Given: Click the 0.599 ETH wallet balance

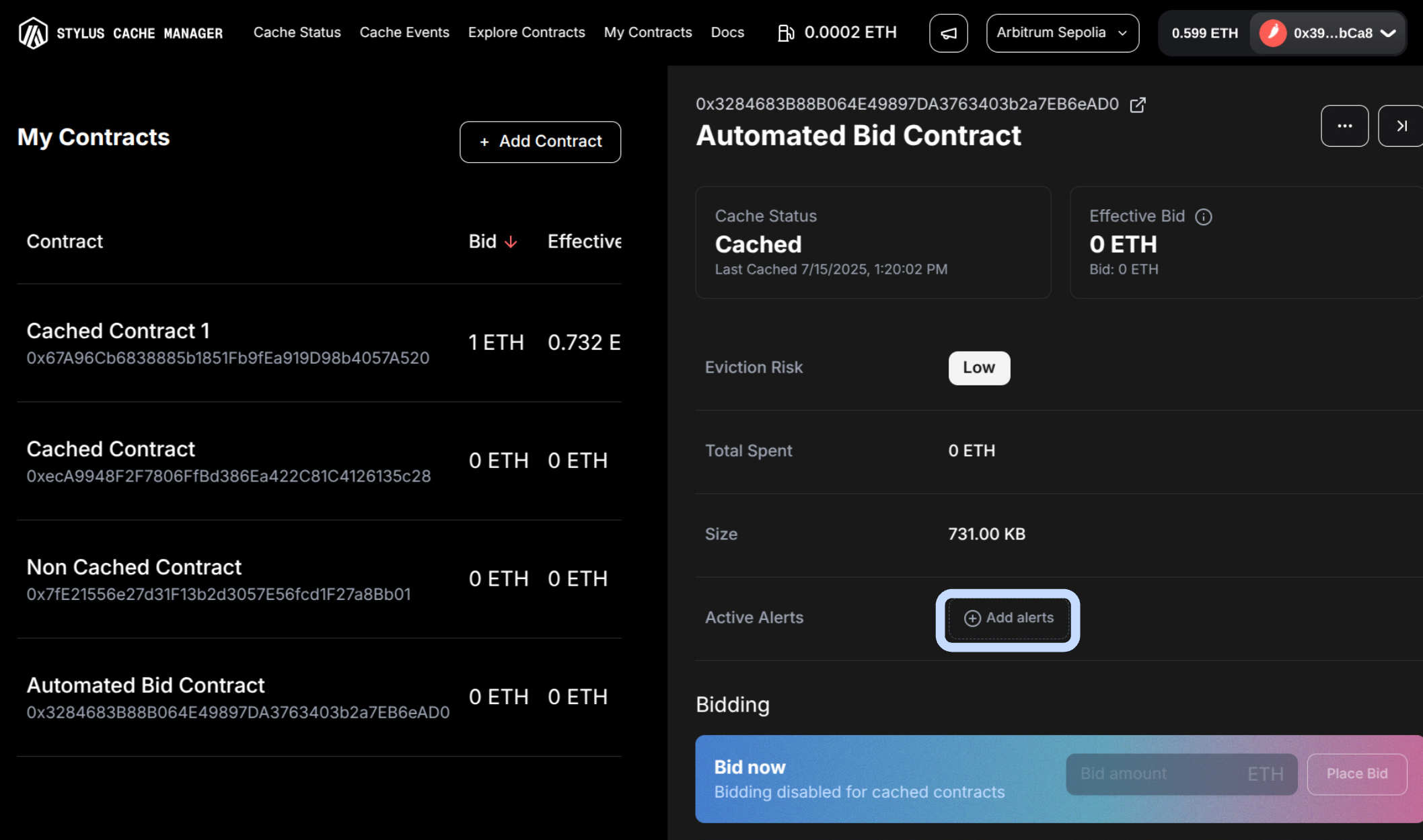Looking at the screenshot, I should [1204, 33].
